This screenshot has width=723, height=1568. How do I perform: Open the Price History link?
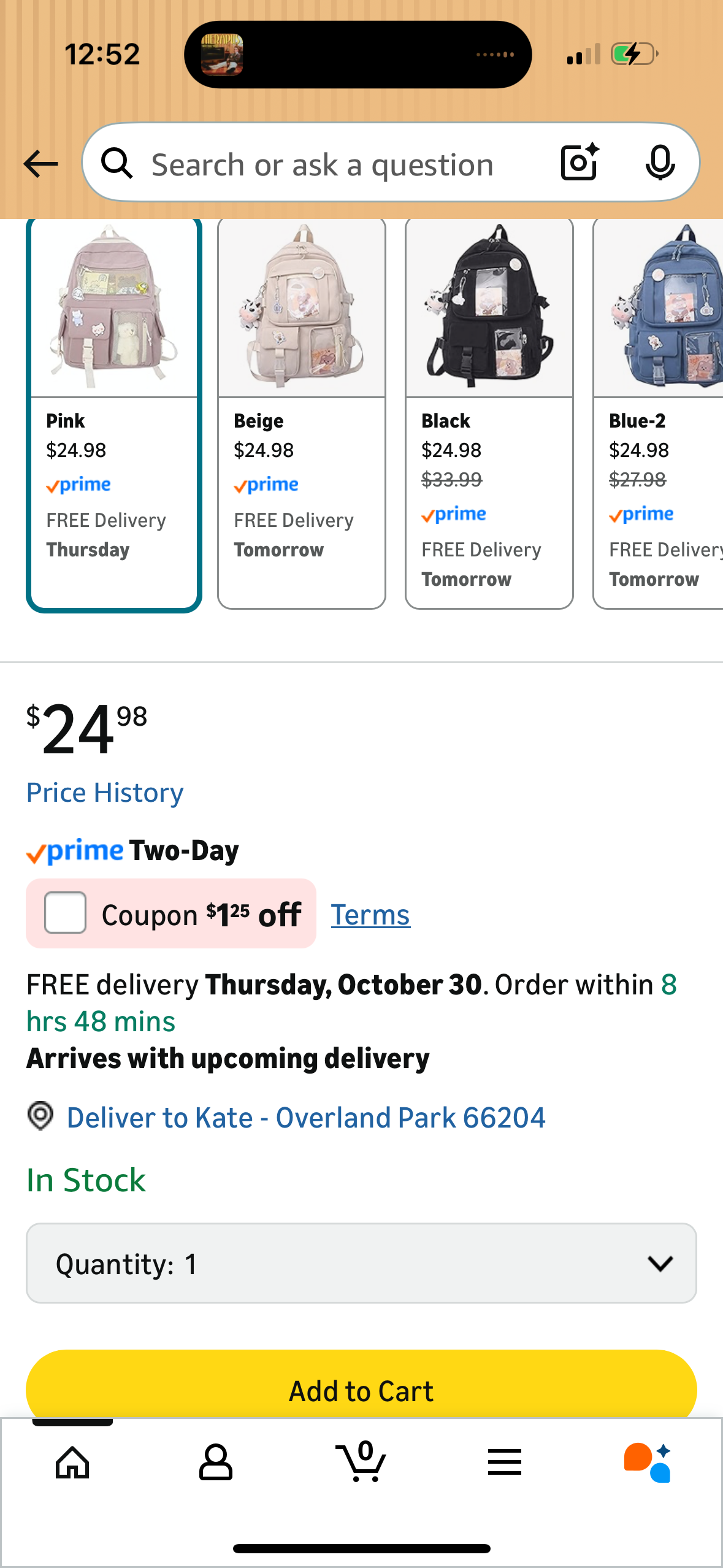[104, 792]
